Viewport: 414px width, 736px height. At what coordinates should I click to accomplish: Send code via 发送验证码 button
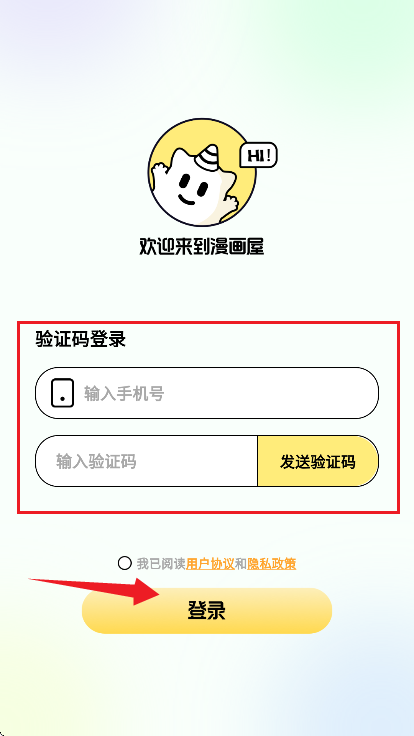(x=318, y=461)
